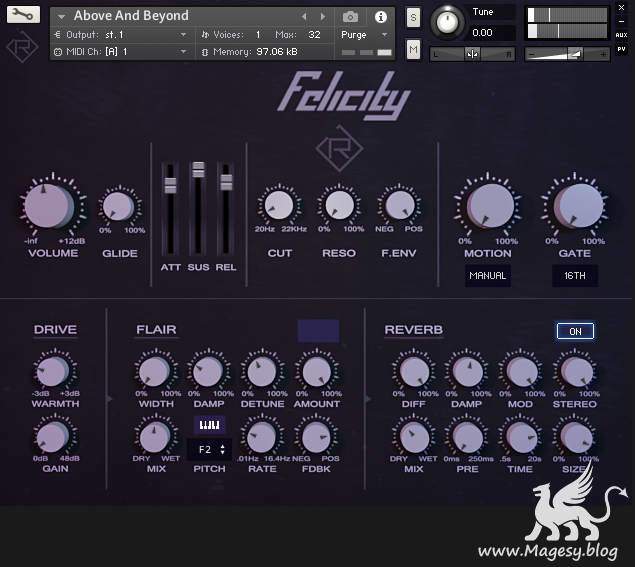This screenshot has height=567, width=635.
Task: Click the Max voices value 32
Action: [314, 35]
